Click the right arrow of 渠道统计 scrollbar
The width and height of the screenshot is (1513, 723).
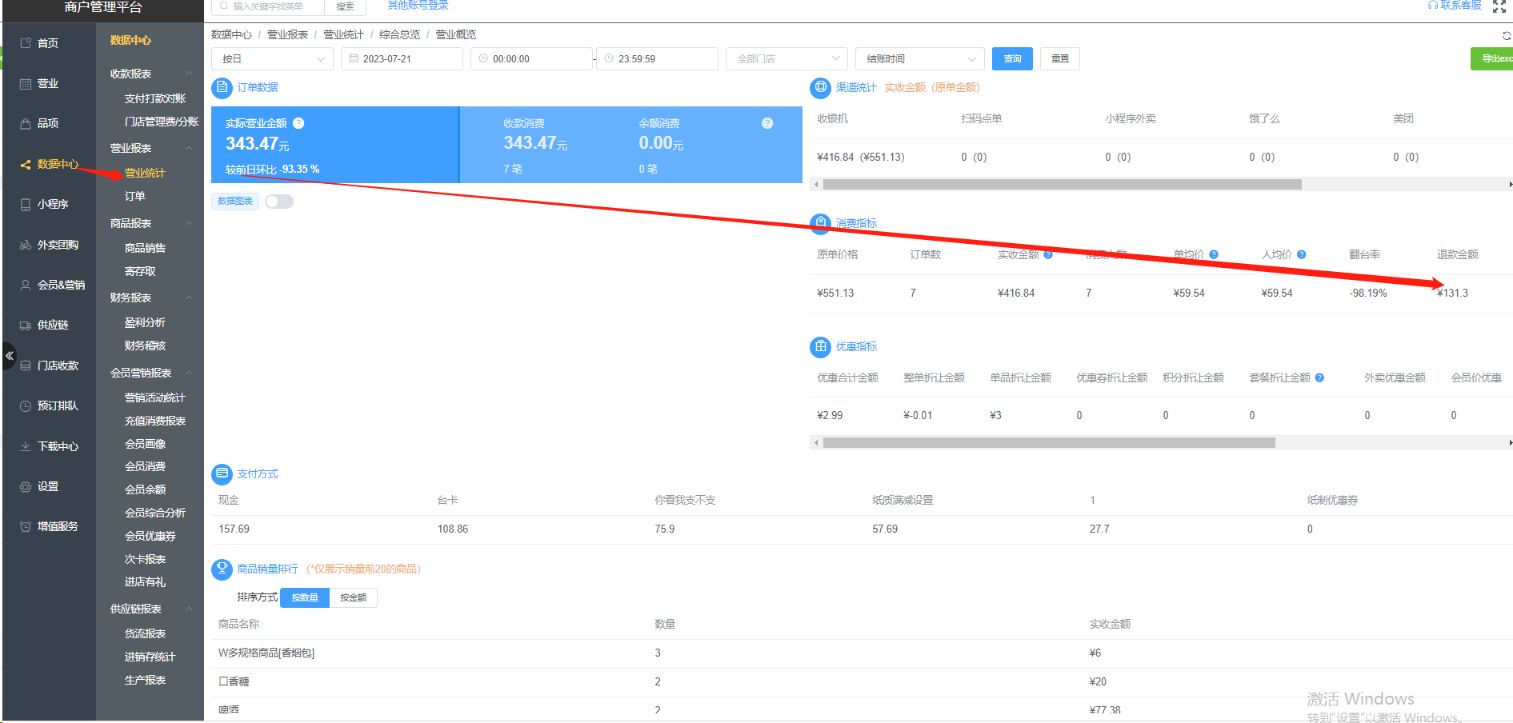(x=1509, y=184)
